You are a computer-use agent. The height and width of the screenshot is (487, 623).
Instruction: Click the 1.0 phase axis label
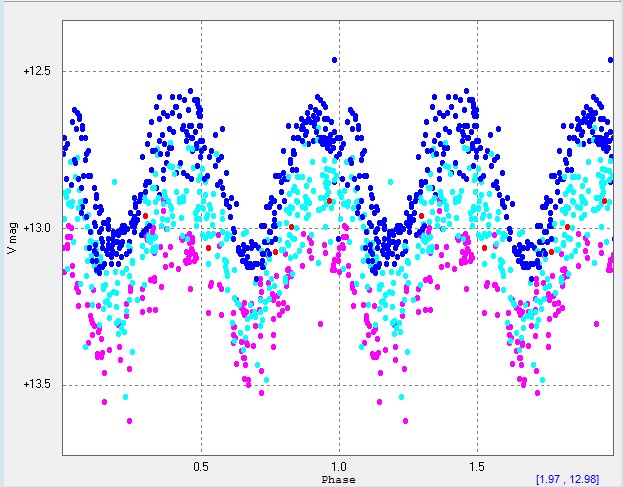[339, 466]
